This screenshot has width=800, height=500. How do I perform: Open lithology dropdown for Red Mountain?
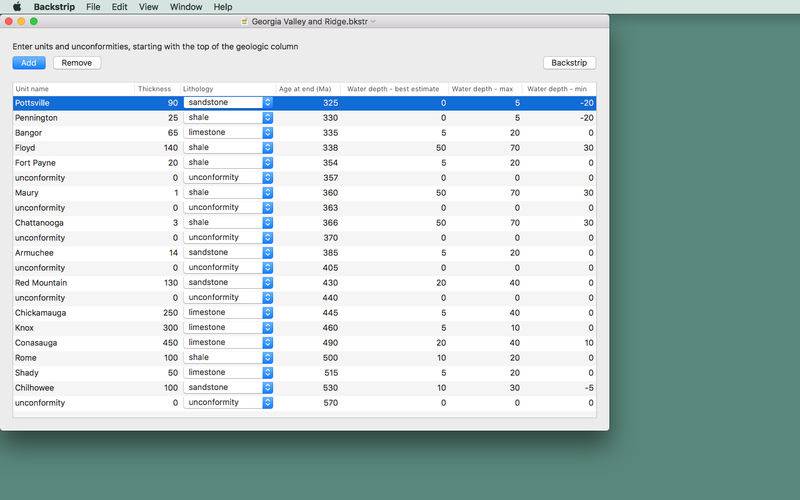click(x=268, y=283)
